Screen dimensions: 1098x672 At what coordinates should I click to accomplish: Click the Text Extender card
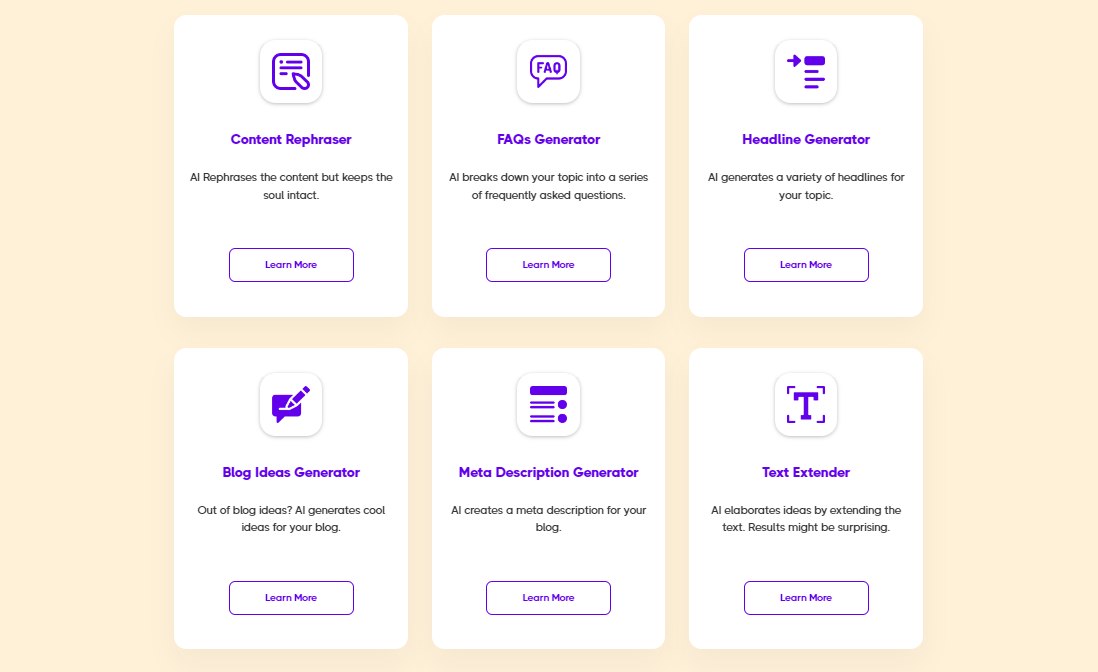[806, 497]
